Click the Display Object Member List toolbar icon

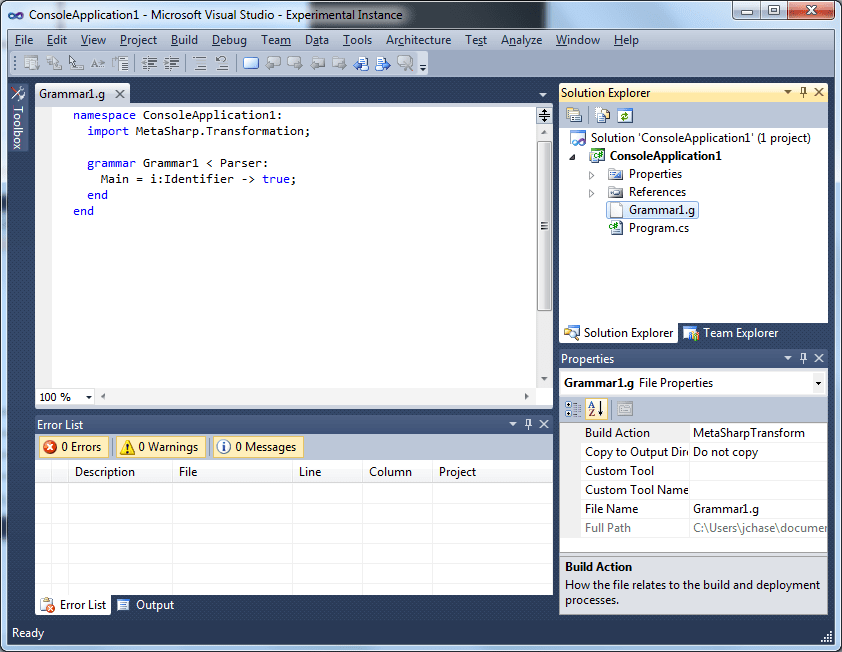point(32,63)
